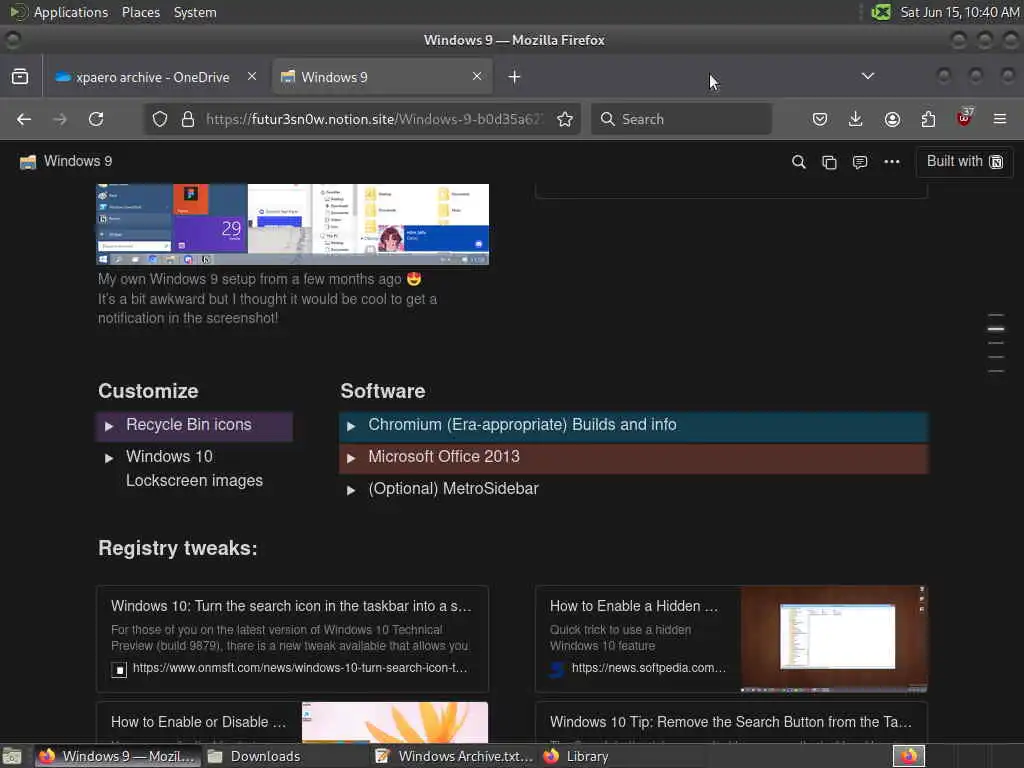Close the Windows 9 tab
The height and width of the screenshot is (768, 1024).
click(477, 76)
